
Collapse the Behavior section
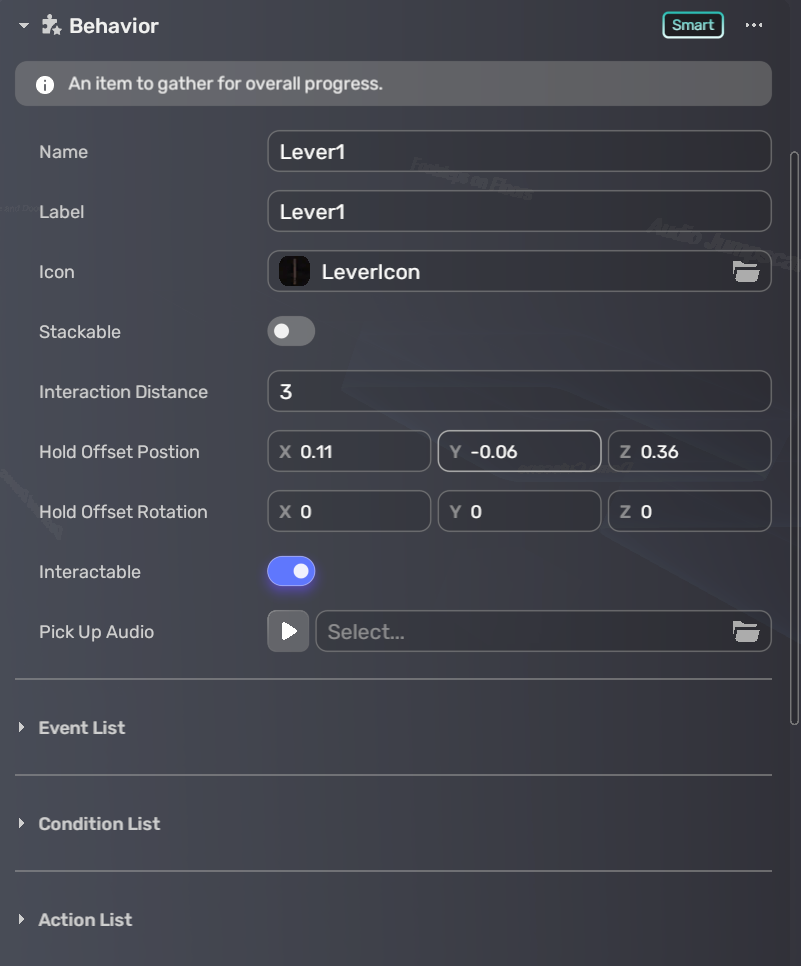click(x=23, y=26)
